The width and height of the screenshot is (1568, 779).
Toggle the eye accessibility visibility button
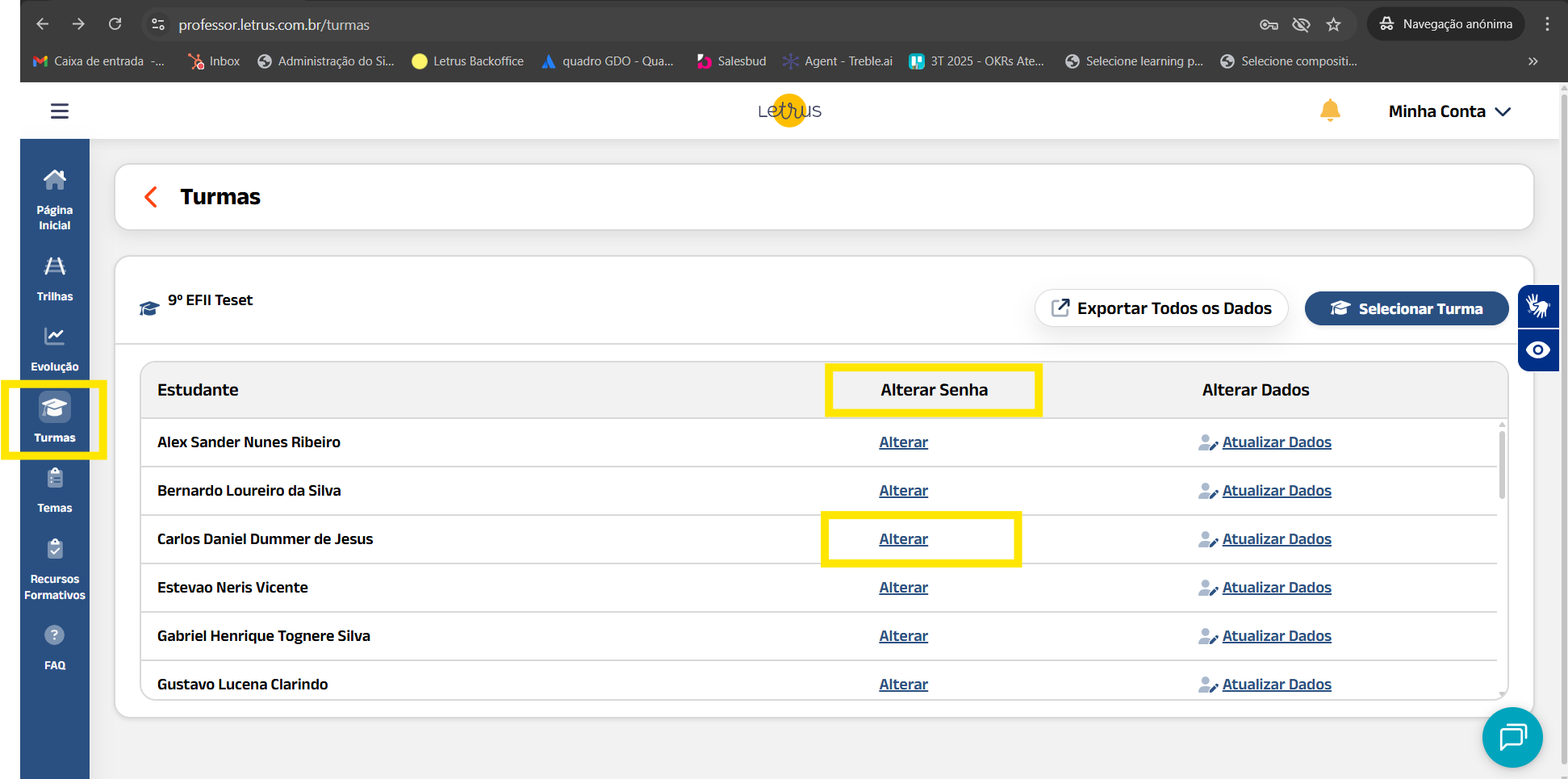pyautogui.click(x=1538, y=350)
